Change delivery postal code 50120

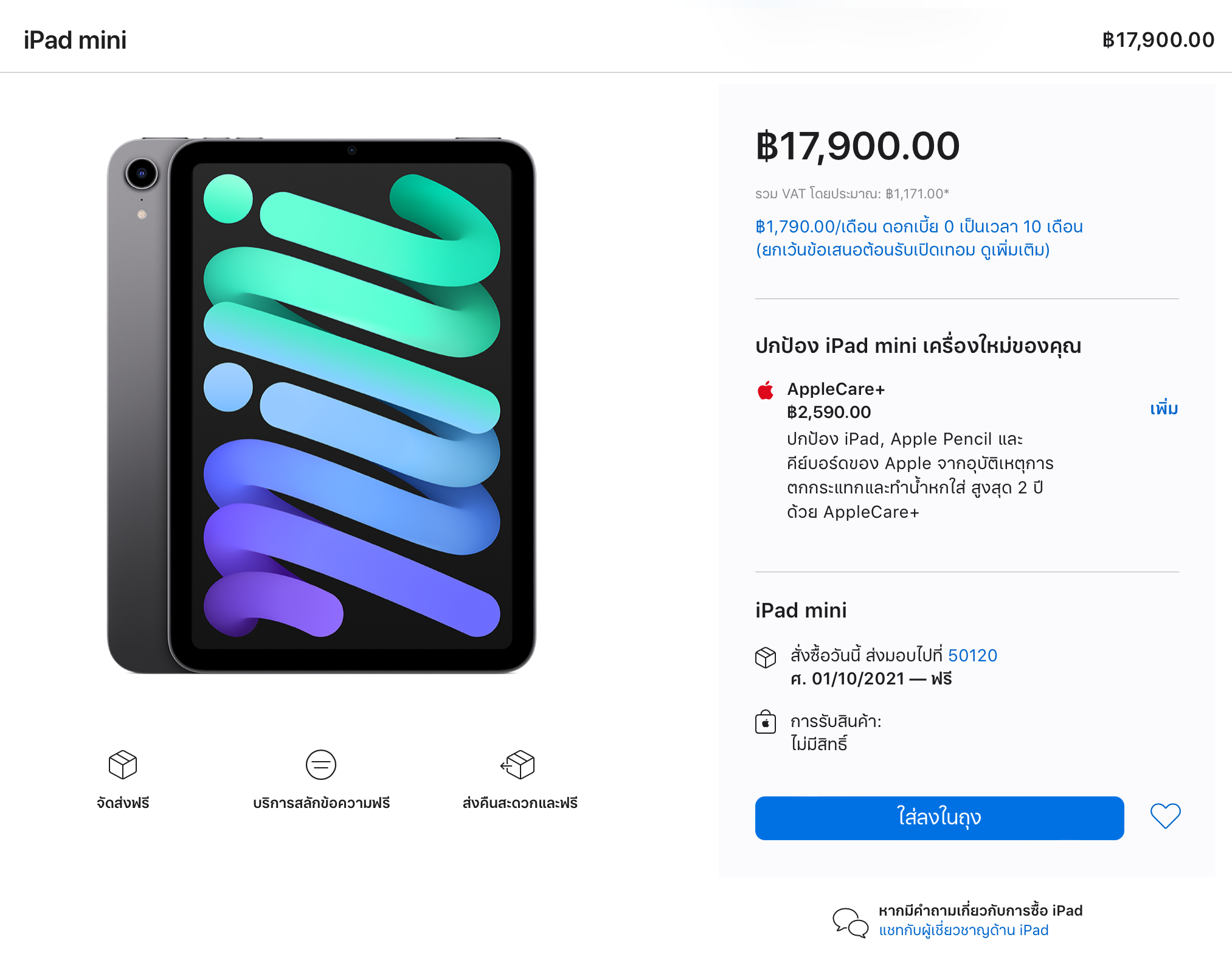[x=972, y=655]
